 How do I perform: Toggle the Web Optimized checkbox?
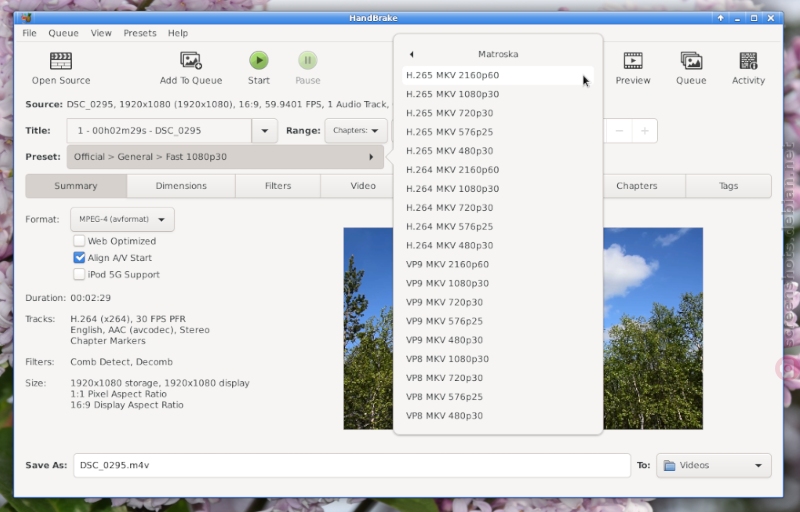pyautogui.click(x=79, y=241)
